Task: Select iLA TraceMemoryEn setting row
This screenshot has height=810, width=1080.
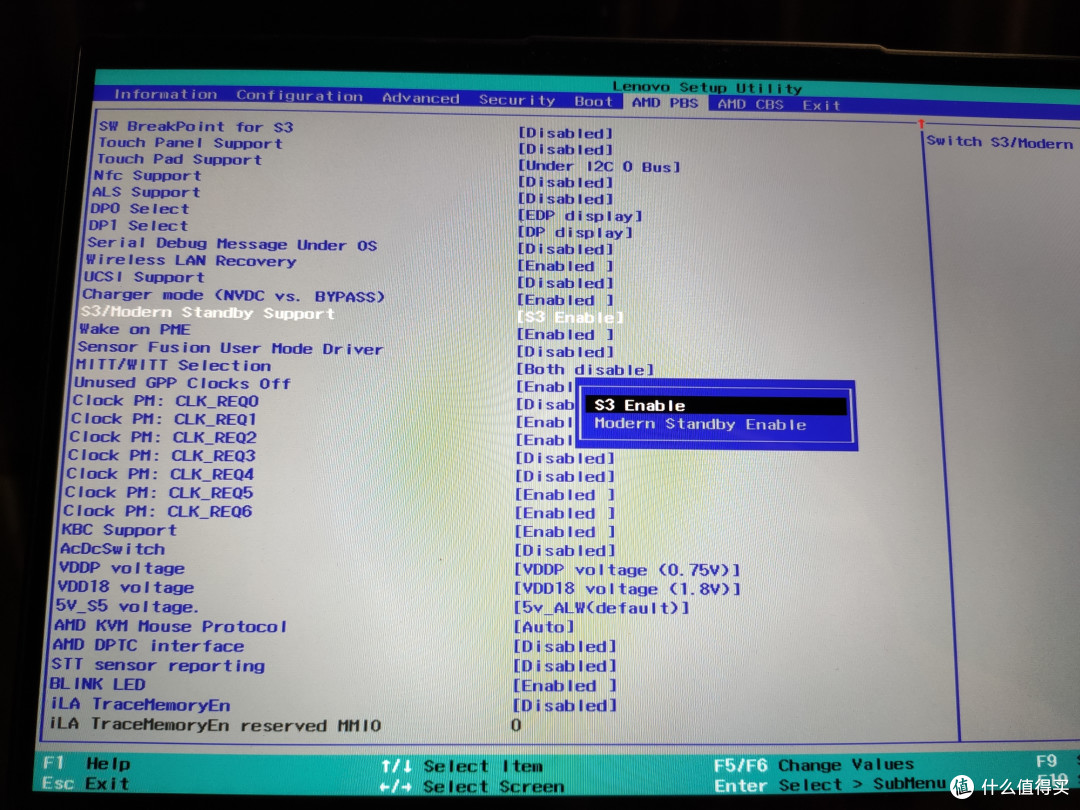Action: pyautogui.click(x=140, y=705)
